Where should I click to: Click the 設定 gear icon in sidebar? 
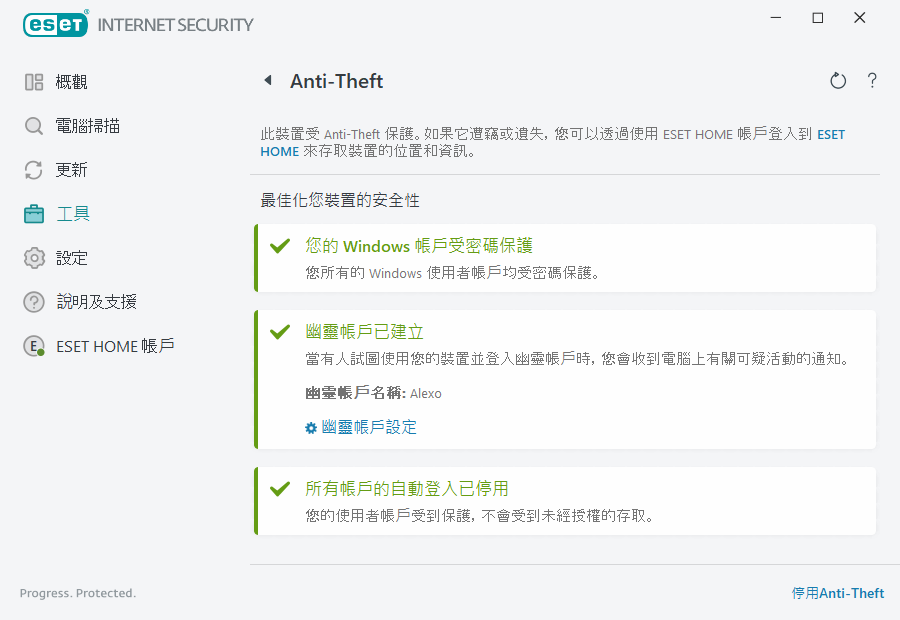pyautogui.click(x=34, y=258)
